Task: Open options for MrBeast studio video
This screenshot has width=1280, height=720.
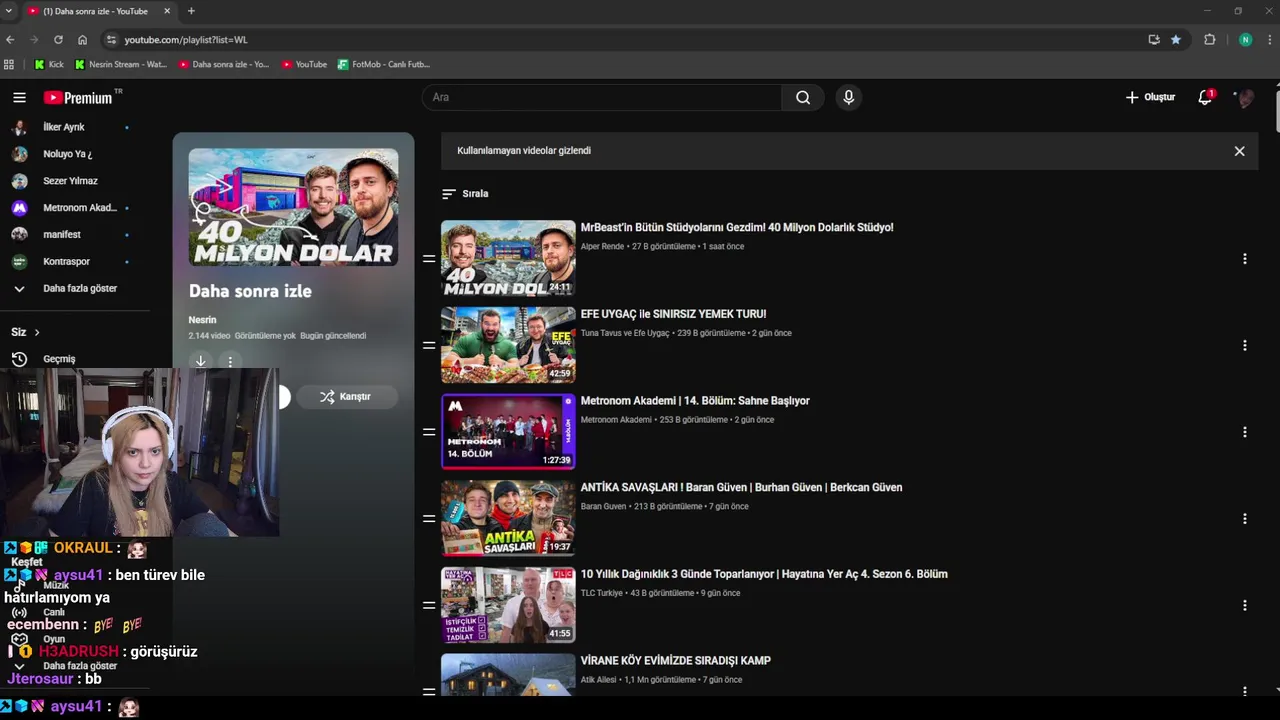Action: (1245, 259)
